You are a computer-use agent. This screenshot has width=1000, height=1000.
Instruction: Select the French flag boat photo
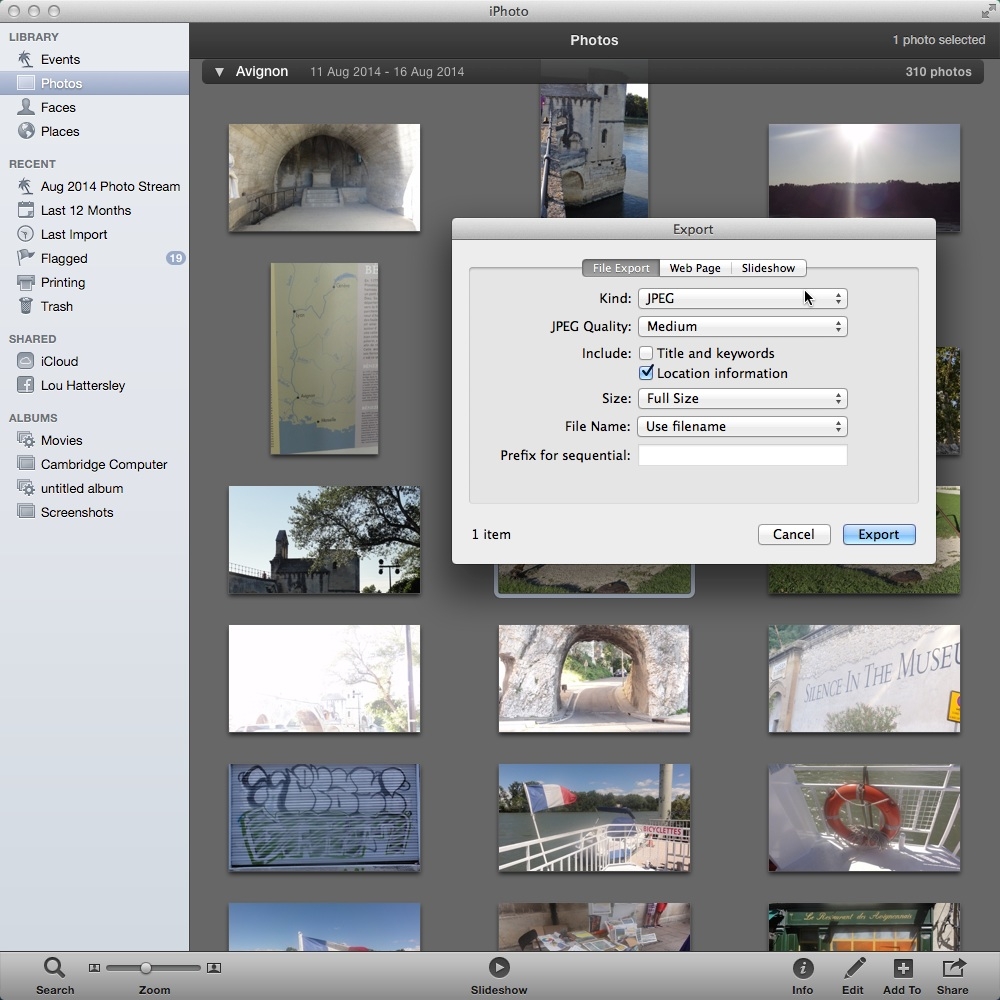(x=594, y=818)
